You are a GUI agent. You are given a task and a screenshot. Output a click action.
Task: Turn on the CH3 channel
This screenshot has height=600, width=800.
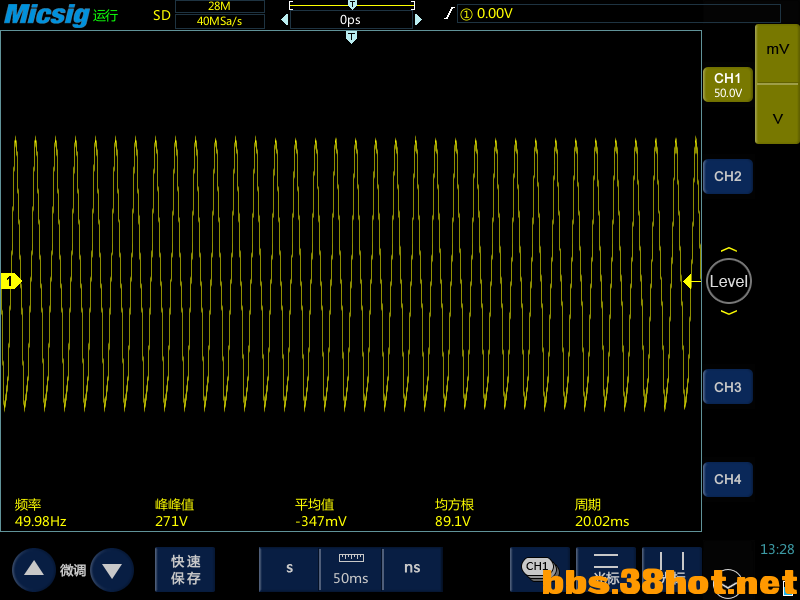point(728,387)
